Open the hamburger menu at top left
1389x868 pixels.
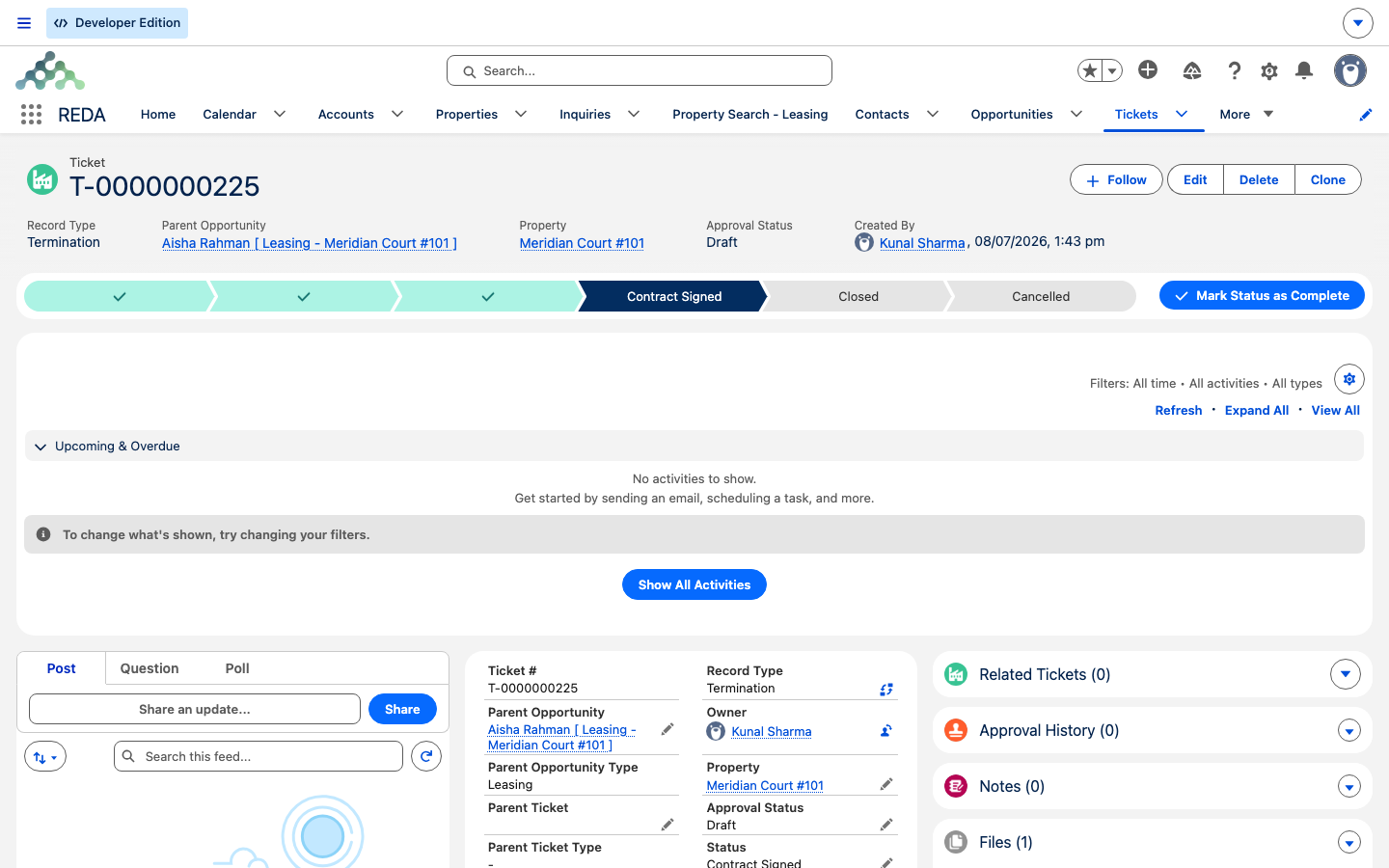pos(24,23)
